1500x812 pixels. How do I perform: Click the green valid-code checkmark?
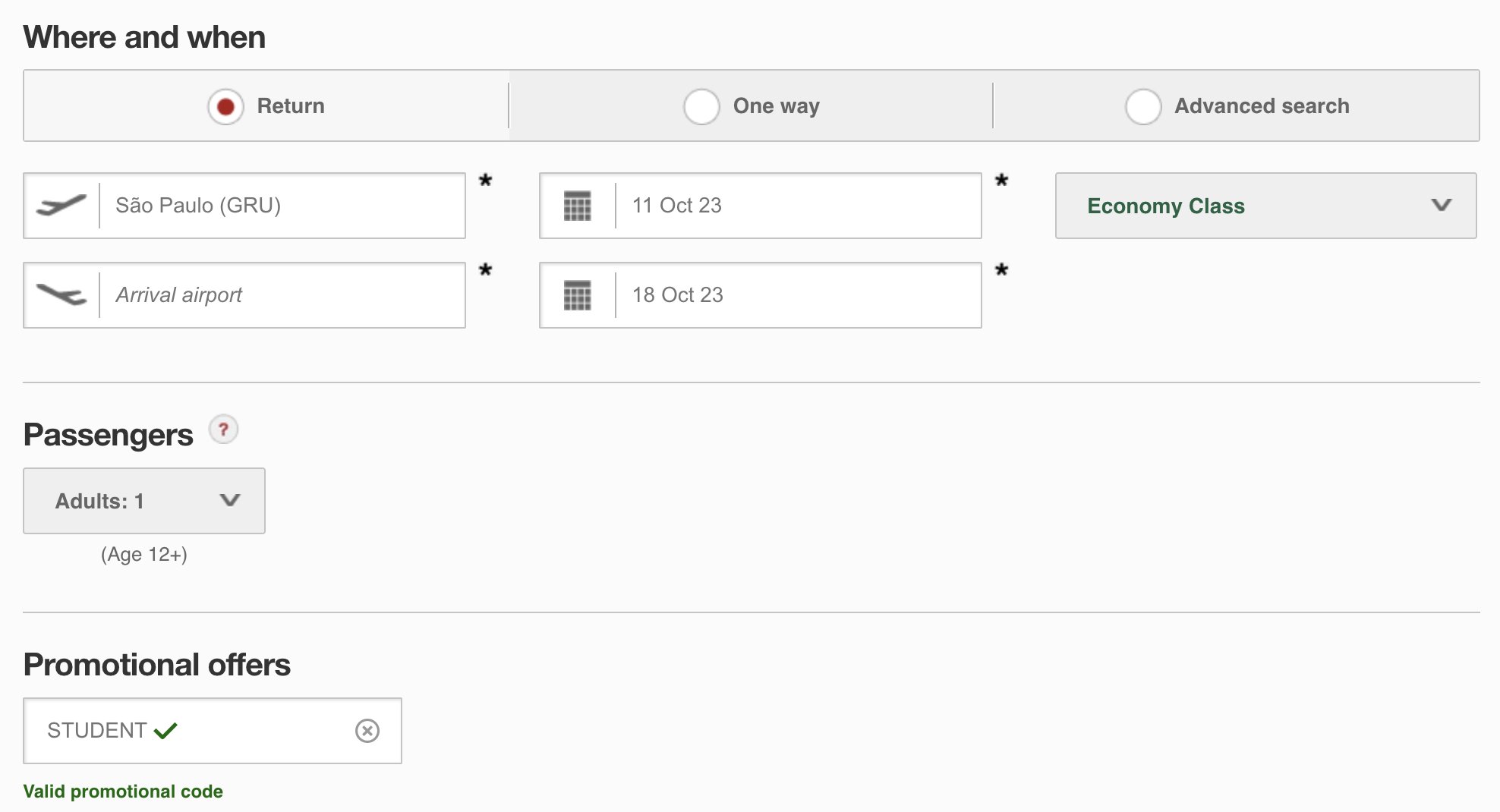point(165,731)
